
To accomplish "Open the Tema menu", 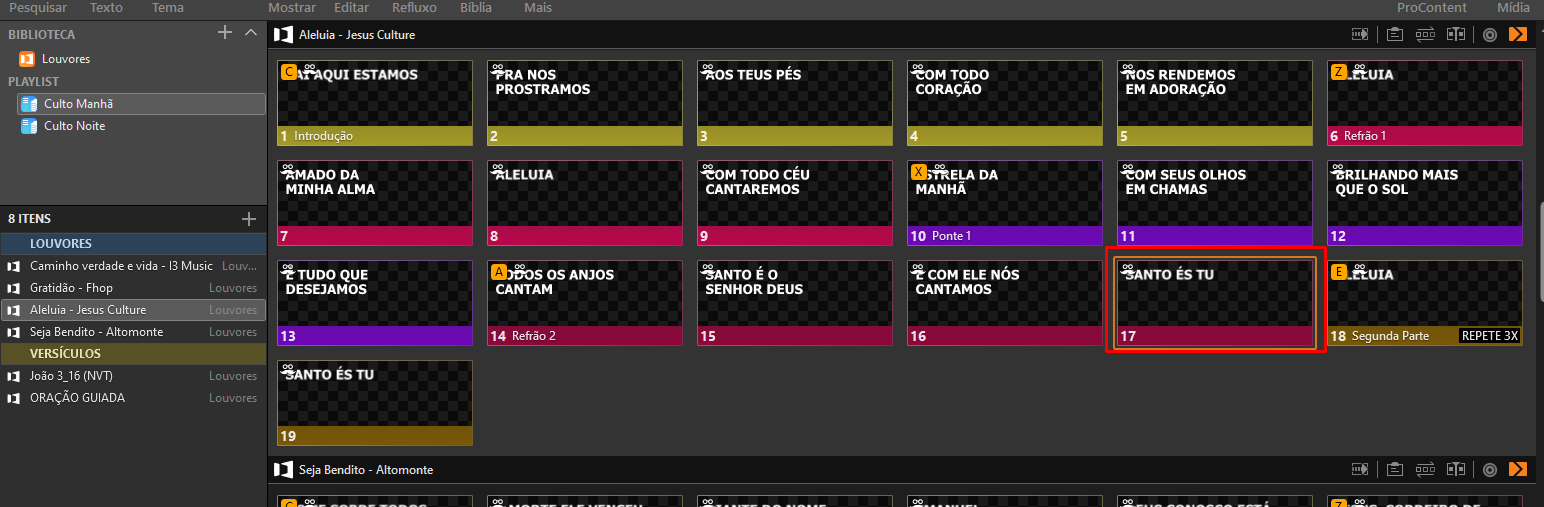I will [168, 8].
